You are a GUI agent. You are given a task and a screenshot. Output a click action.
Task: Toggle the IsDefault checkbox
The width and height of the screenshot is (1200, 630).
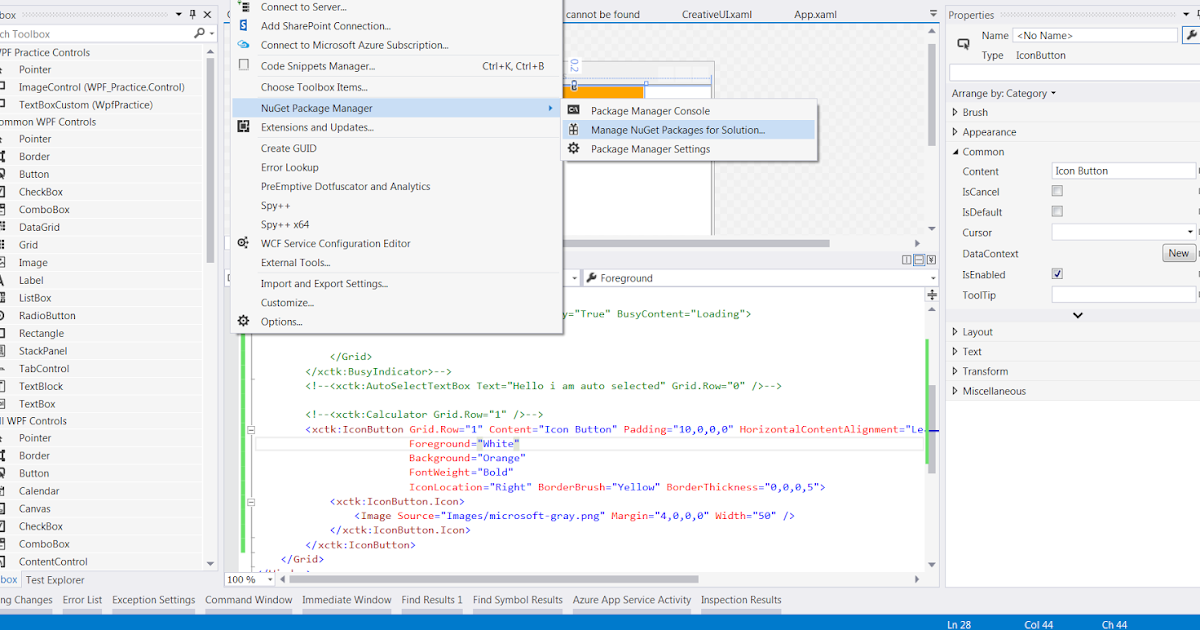point(1057,212)
